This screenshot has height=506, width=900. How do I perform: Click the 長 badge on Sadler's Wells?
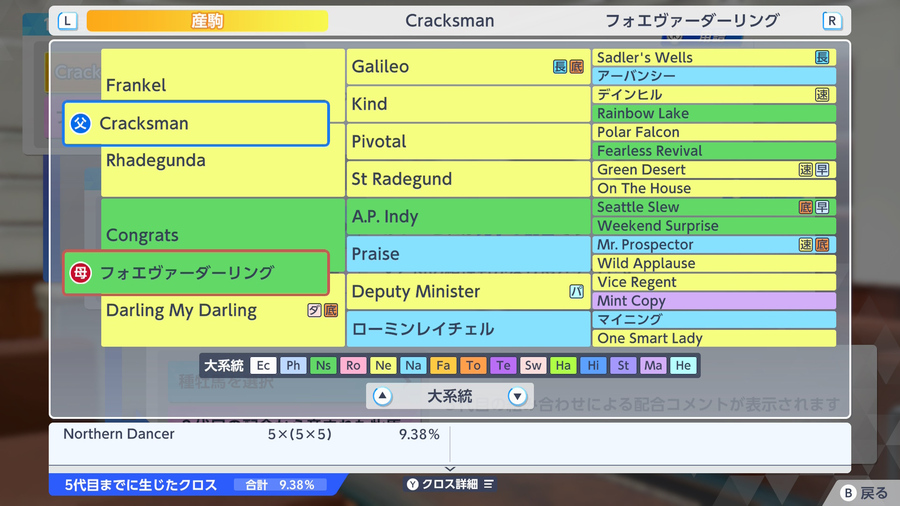822,57
